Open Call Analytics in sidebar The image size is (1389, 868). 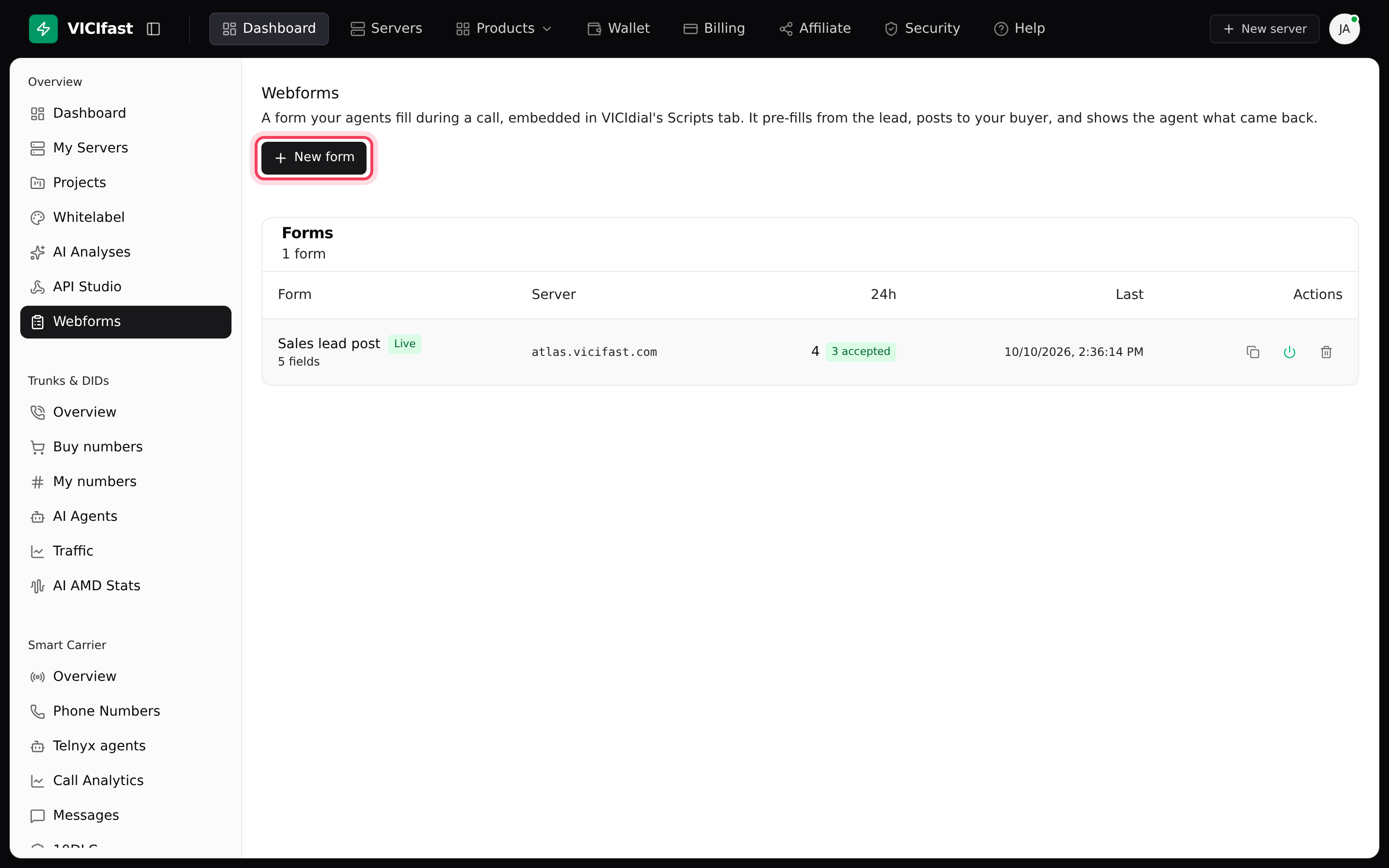[x=126, y=781]
